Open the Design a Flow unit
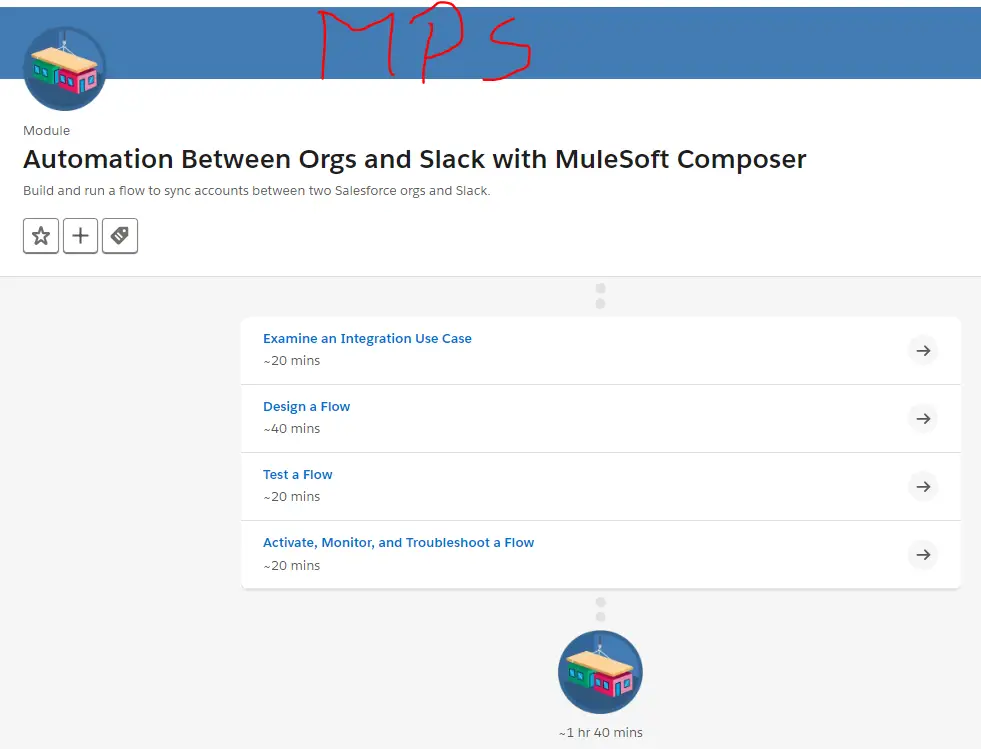The width and height of the screenshot is (981, 749). coord(306,407)
